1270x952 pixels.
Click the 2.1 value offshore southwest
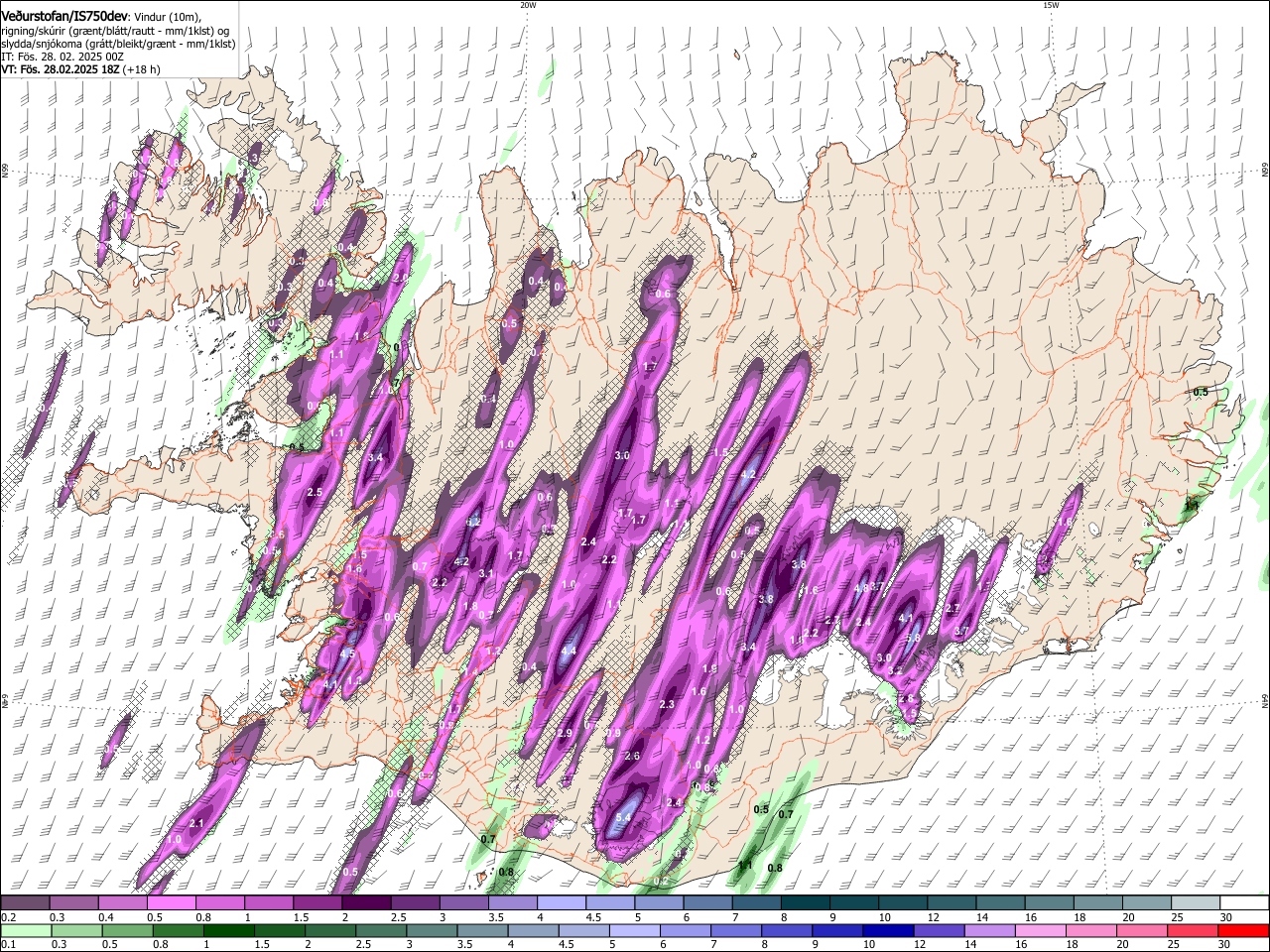pyautogui.click(x=196, y=824)
